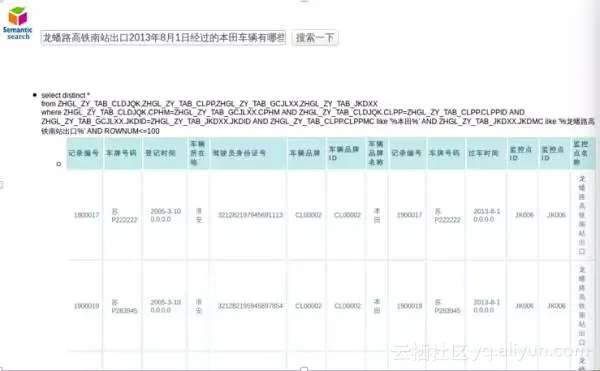Click 2013-8-1 passing time in row 1900017
The image size is (600, 371).
[x=486, y=215]
